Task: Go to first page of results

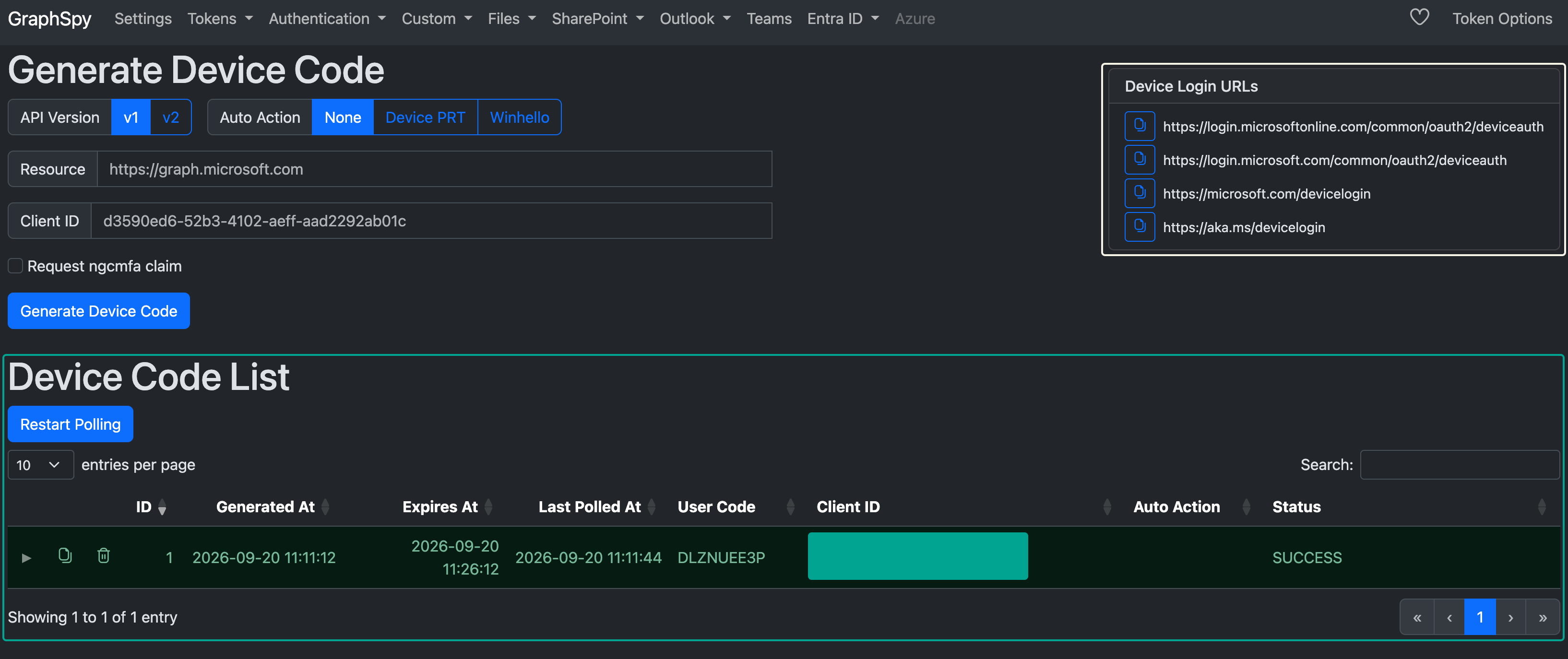Action: 1417,617
